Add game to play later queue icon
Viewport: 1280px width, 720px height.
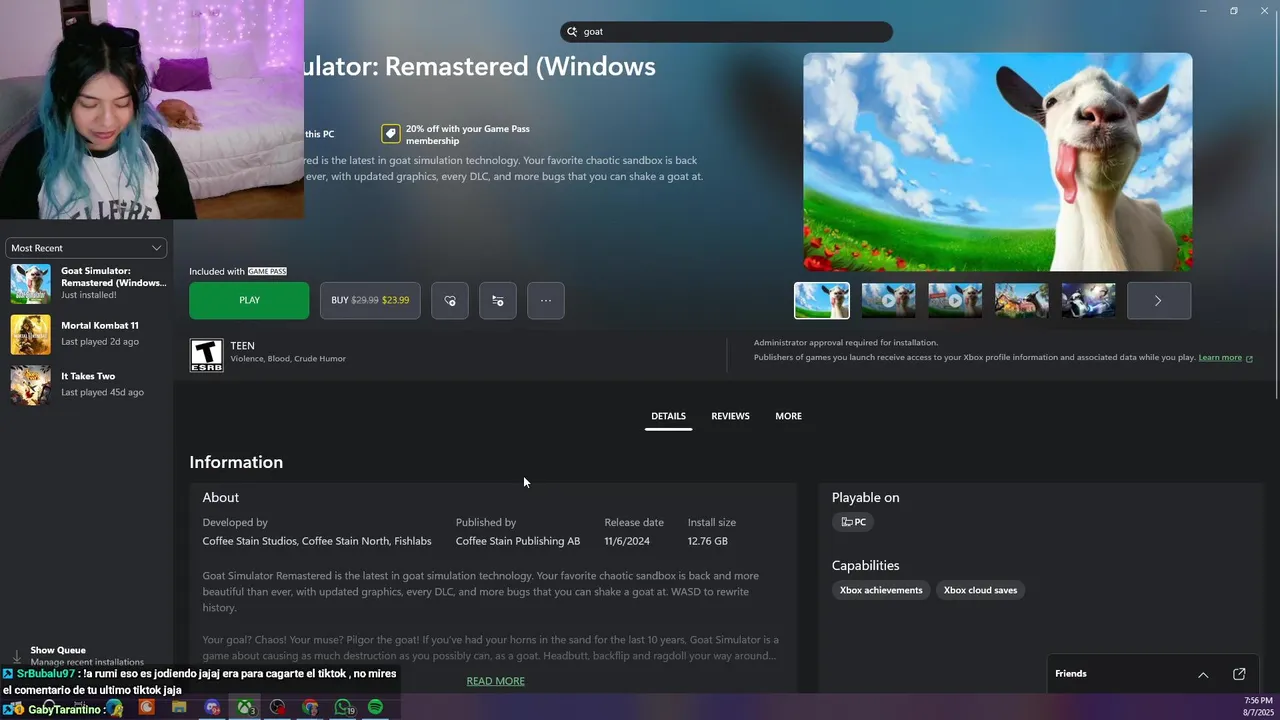(x=498, y=300)
